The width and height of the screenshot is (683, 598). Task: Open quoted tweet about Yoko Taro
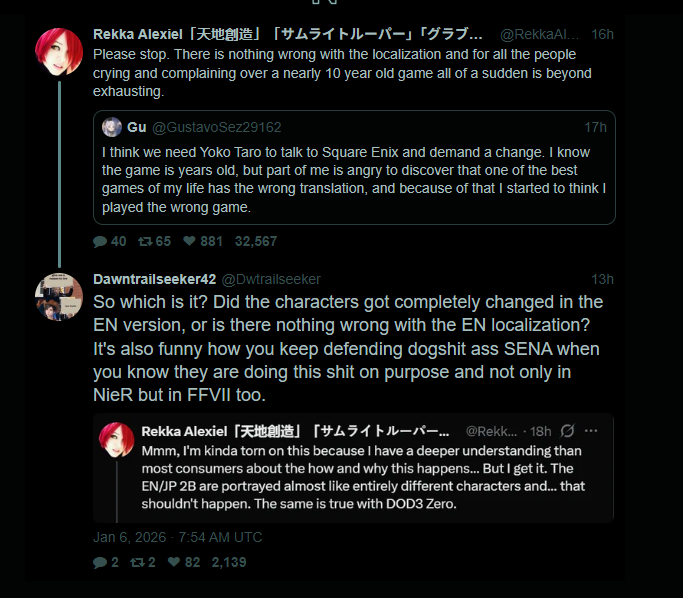(354, 180)
